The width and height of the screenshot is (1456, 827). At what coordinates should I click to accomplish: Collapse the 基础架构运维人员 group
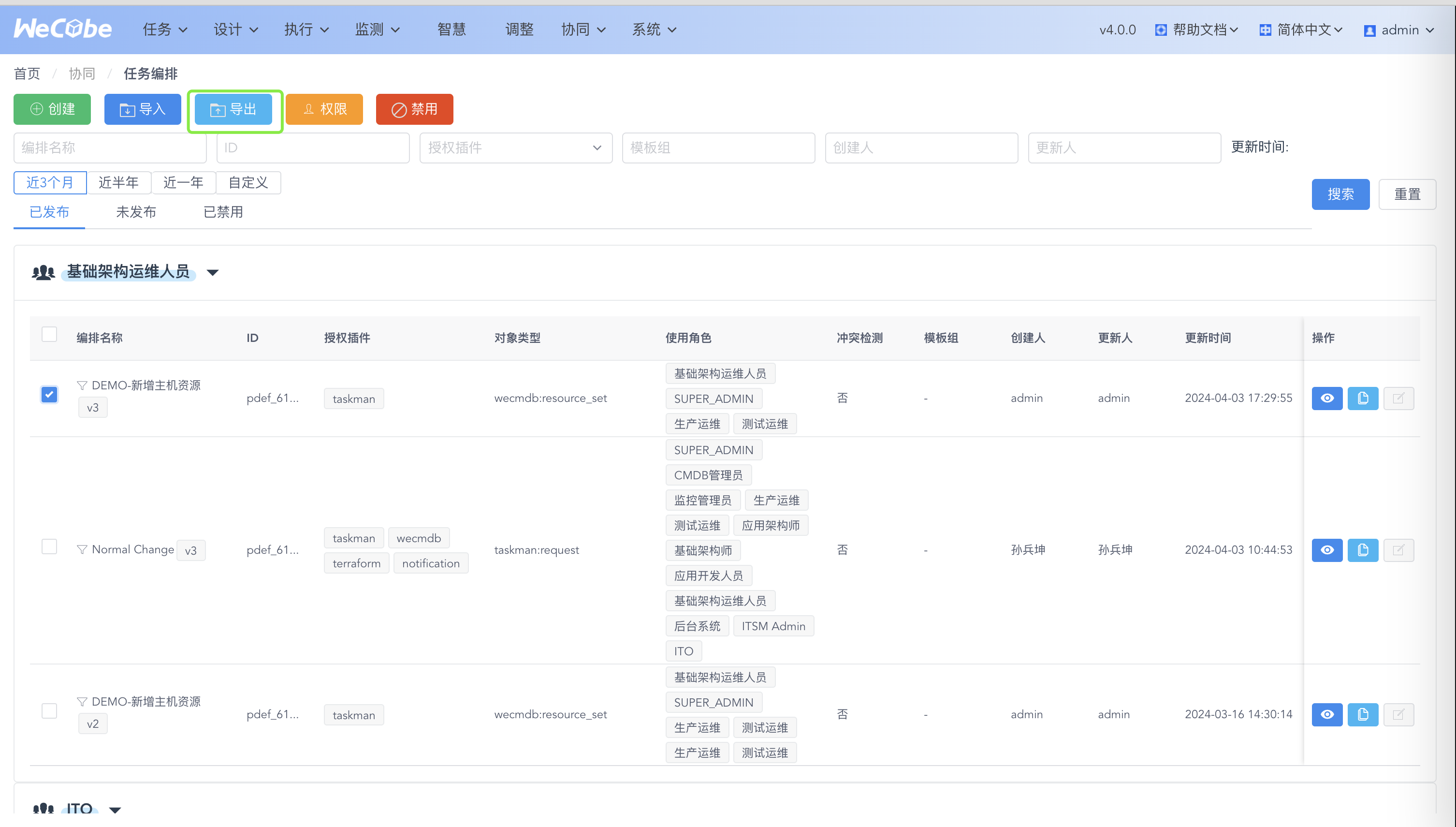click(212, 273)
